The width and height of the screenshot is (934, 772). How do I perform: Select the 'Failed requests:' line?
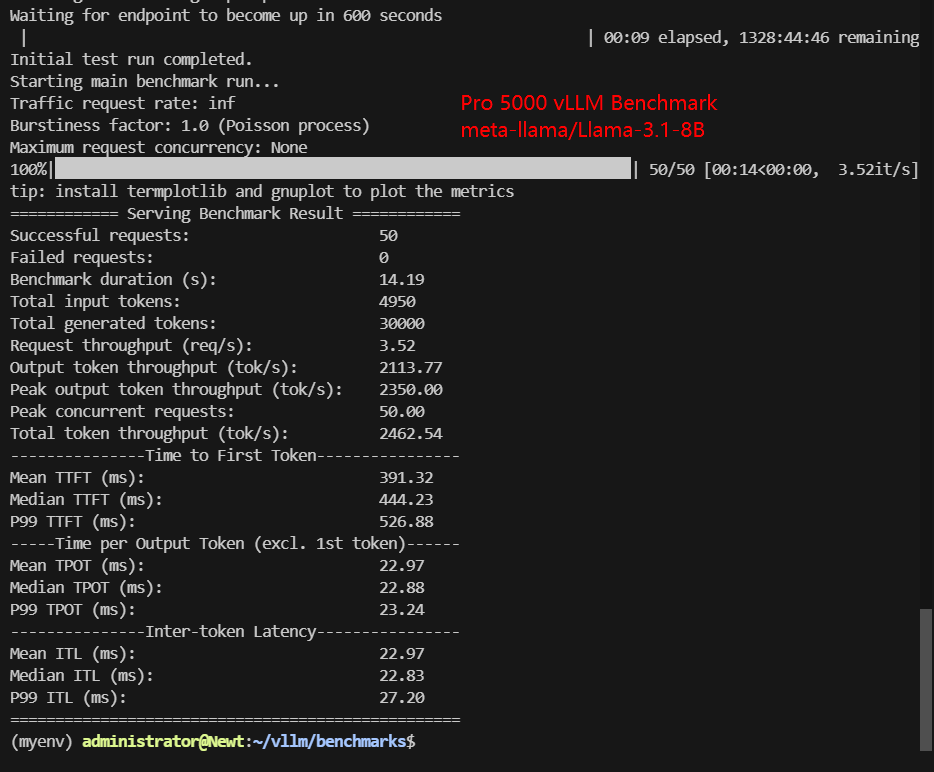(199, 258)
